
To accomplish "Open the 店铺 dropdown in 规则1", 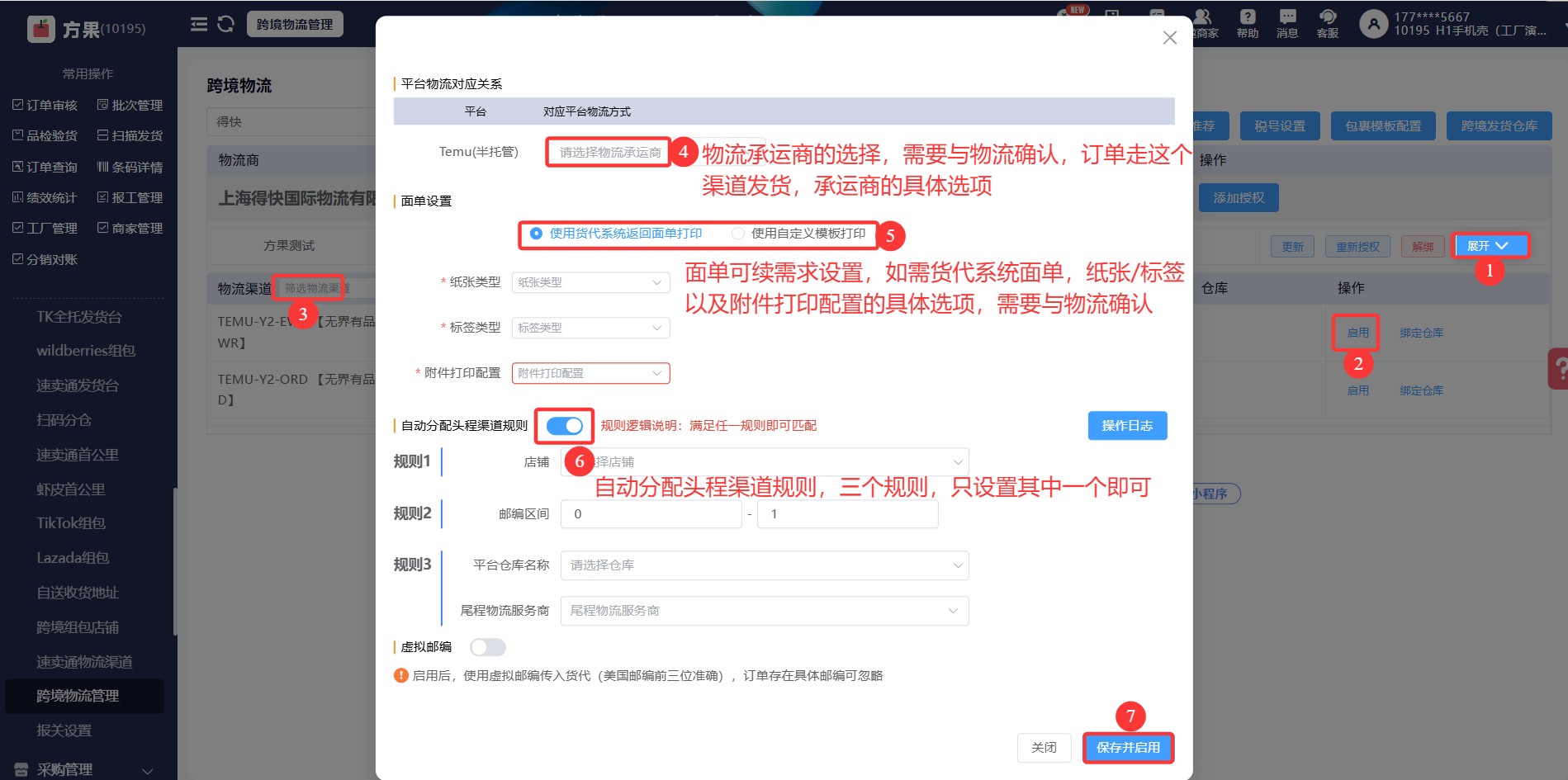I will pos(765,462).
